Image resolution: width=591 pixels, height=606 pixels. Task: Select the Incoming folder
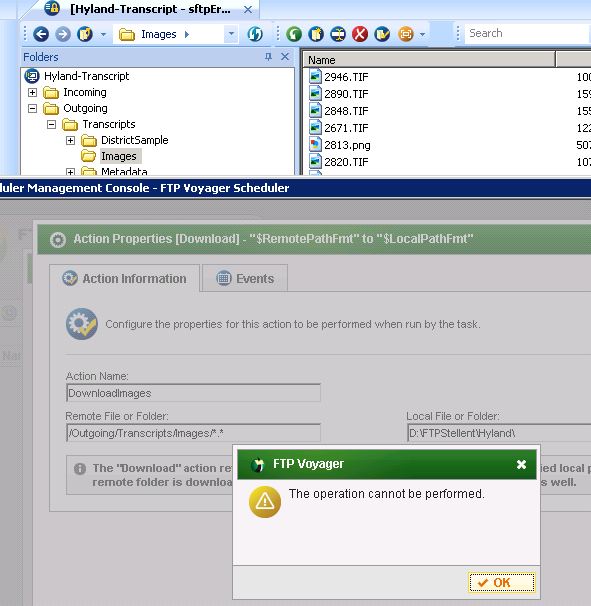point(85,92)
